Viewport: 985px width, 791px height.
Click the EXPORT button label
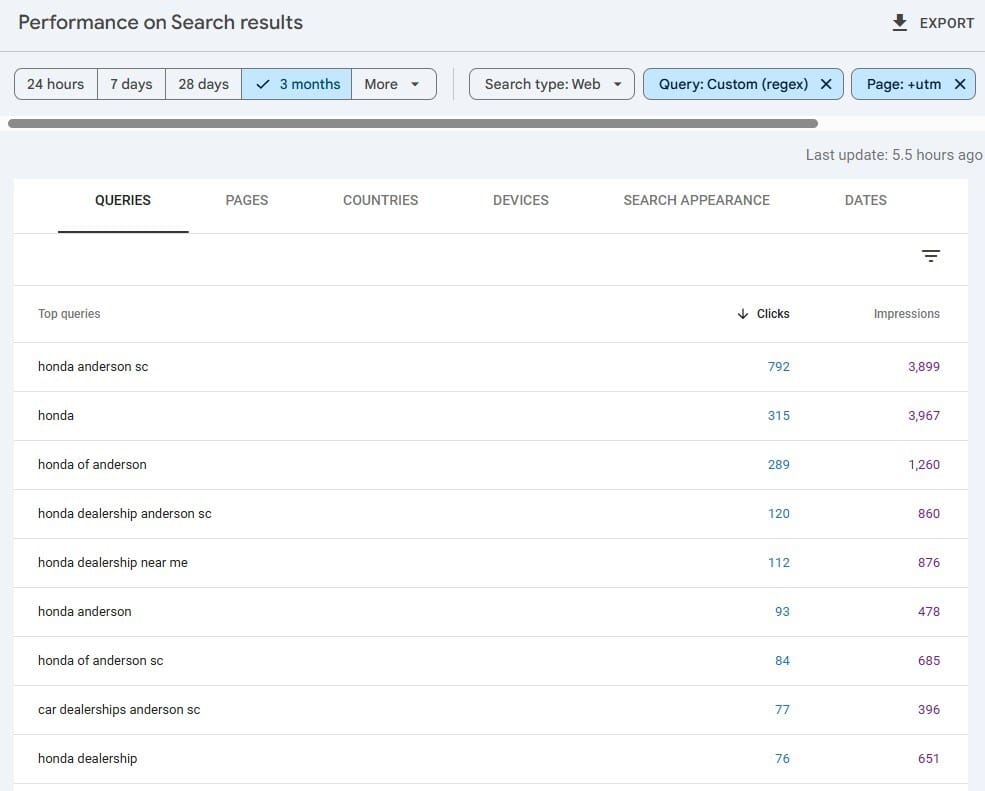click(x=947, y=23)
